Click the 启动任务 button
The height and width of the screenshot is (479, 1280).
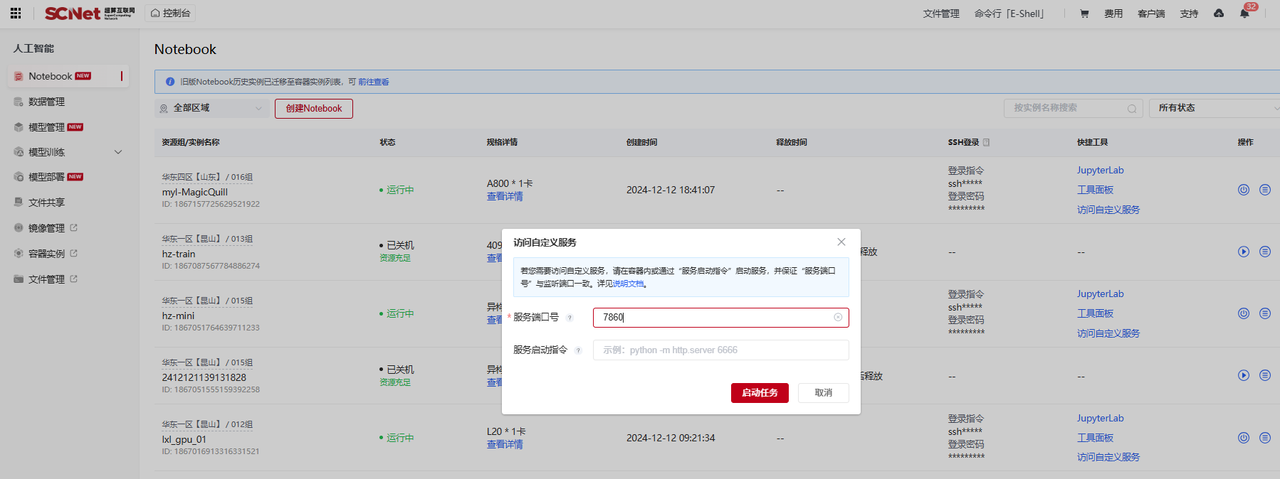[x=759, y=393]
